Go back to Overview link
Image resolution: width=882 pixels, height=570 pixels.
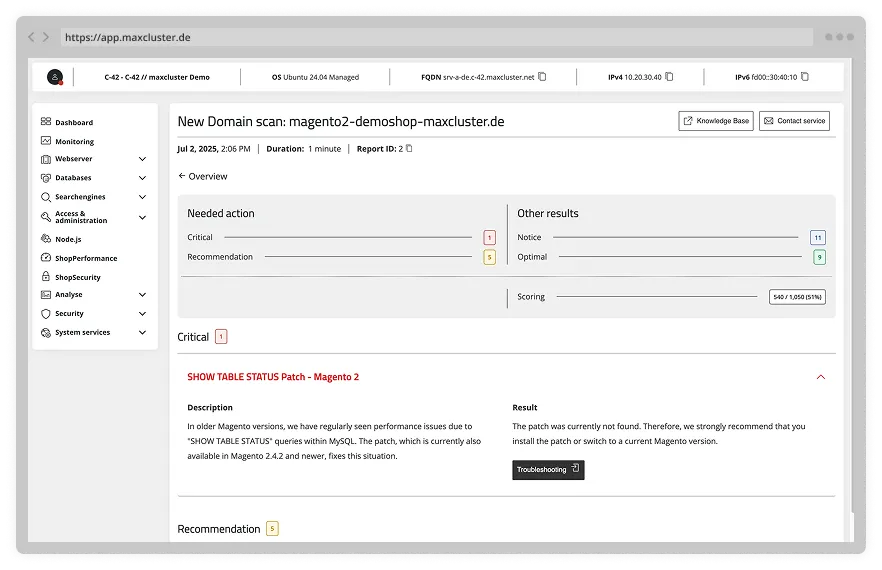pyautogui.click(x=202, y=176)
